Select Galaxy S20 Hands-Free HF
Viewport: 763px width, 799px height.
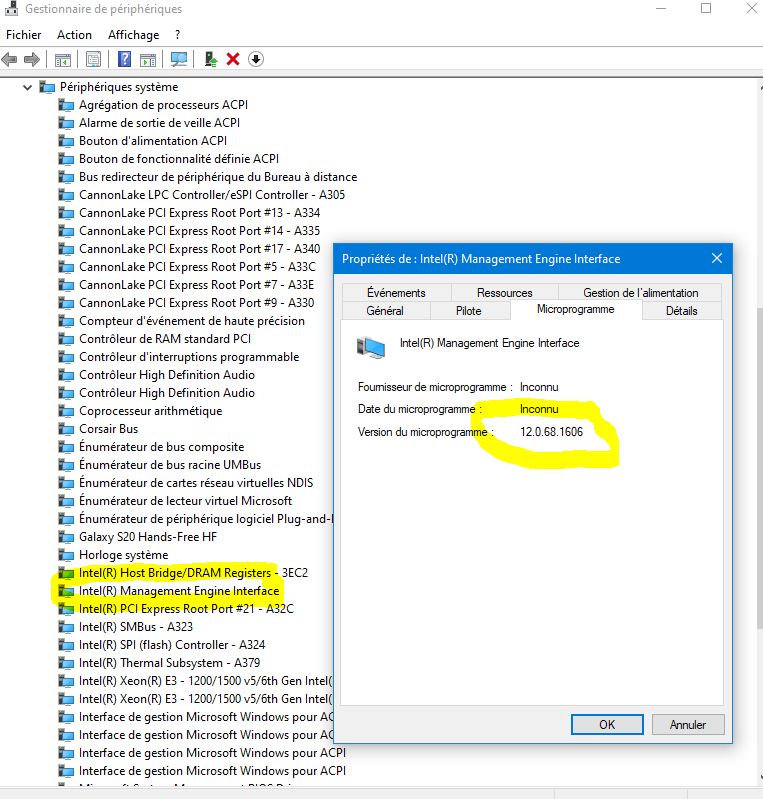148,537
